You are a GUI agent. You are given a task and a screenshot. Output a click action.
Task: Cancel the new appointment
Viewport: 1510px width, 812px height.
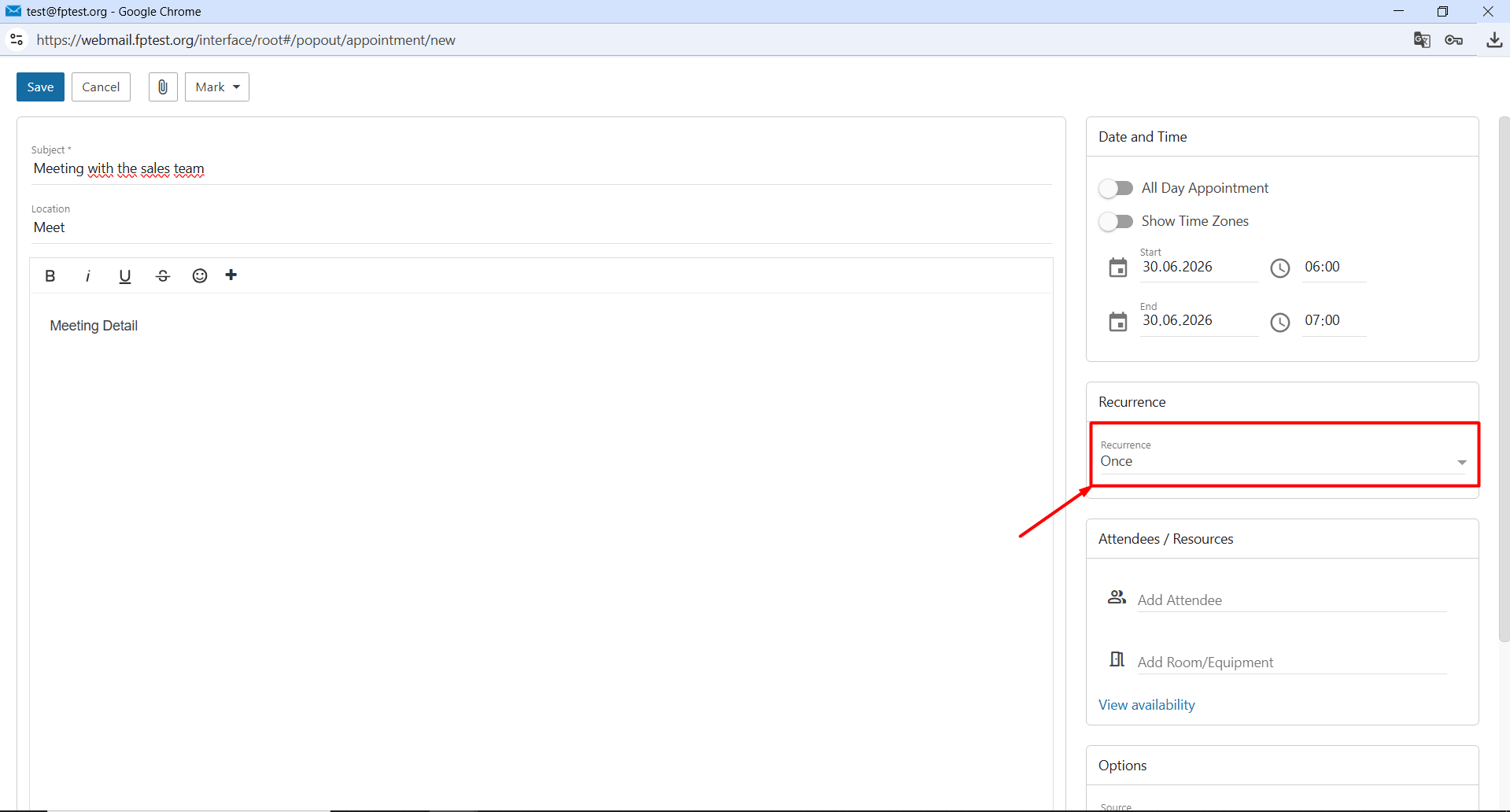101,87
